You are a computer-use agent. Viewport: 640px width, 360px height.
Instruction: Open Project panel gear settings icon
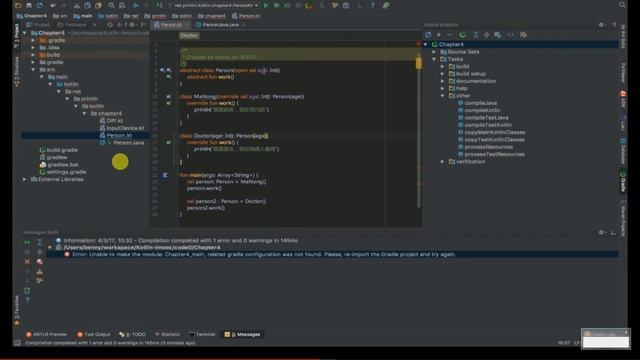pyautogui.click(x=132, y=25)
